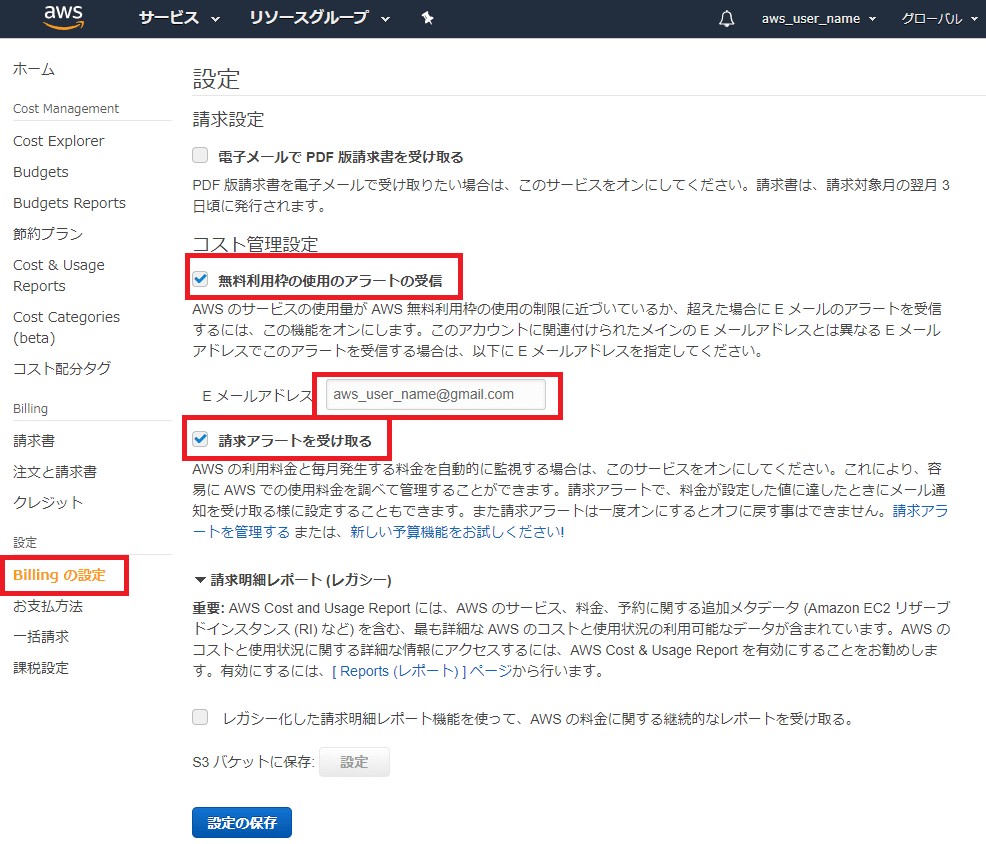Click the pin shortcut icon
Viewport: 986px width, 844px height.
click(428, 18)
